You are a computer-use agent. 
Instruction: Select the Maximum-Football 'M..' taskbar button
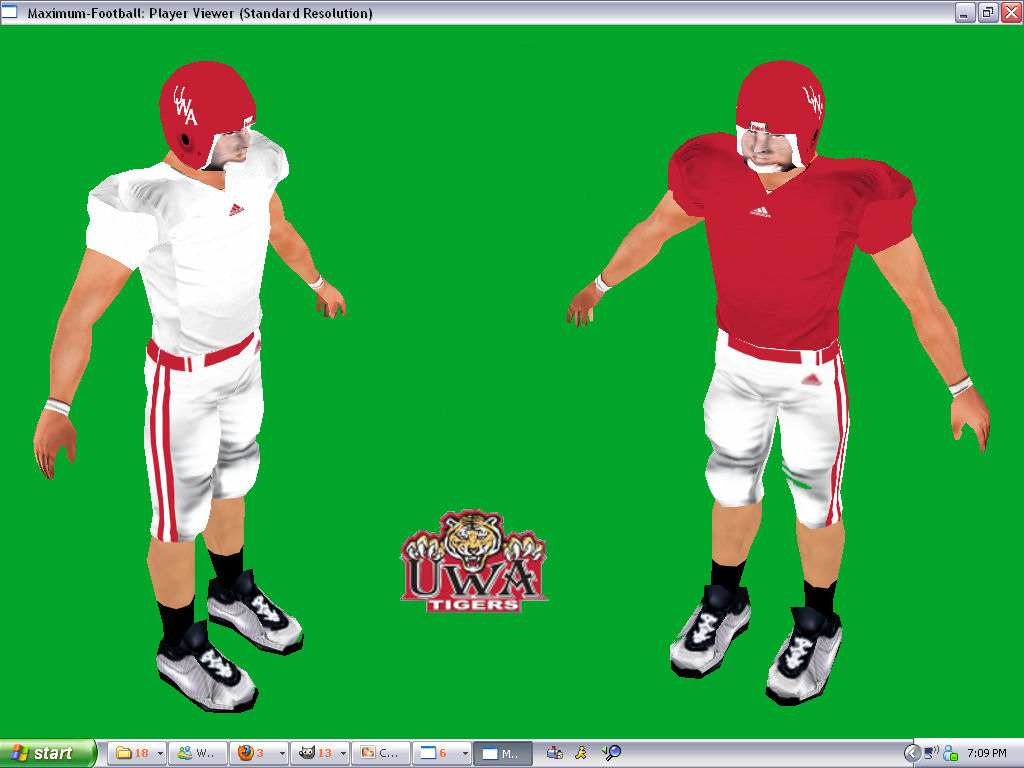click(x=503, y=753)
